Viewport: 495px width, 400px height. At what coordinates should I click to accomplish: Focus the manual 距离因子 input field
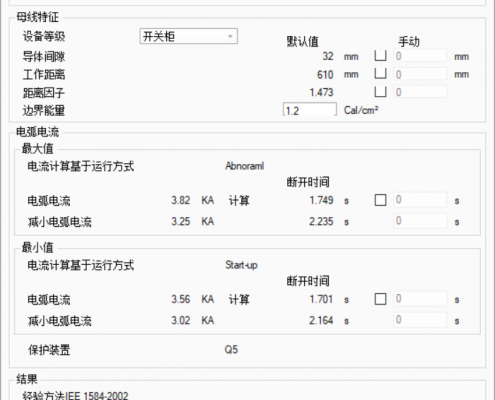tap(420, 92)
